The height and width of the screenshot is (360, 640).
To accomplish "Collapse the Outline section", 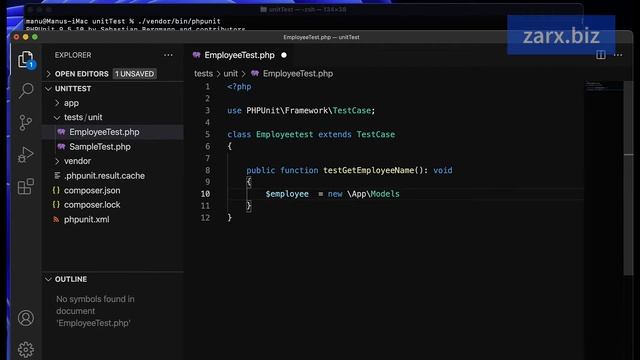I will (49, 279).
